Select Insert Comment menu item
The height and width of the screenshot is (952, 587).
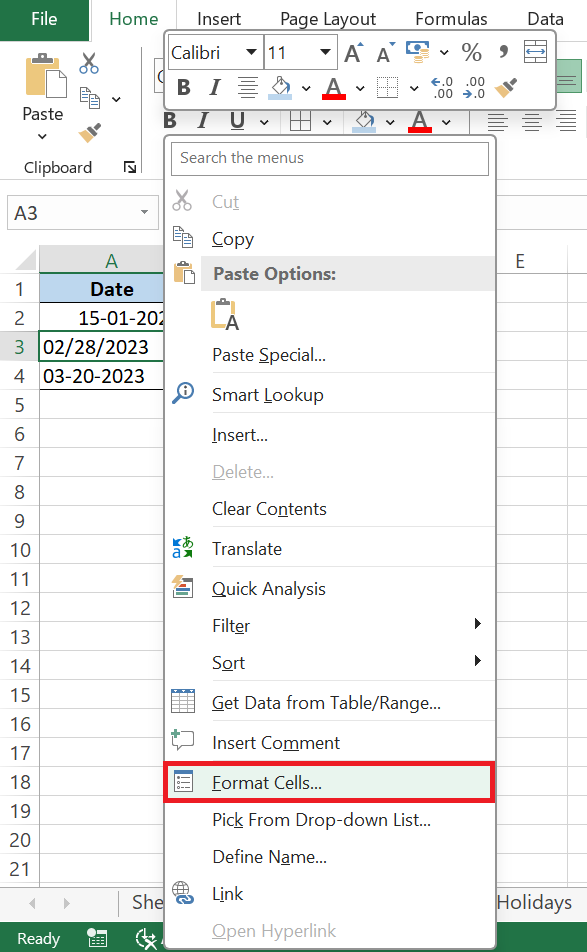pos(330,743)
